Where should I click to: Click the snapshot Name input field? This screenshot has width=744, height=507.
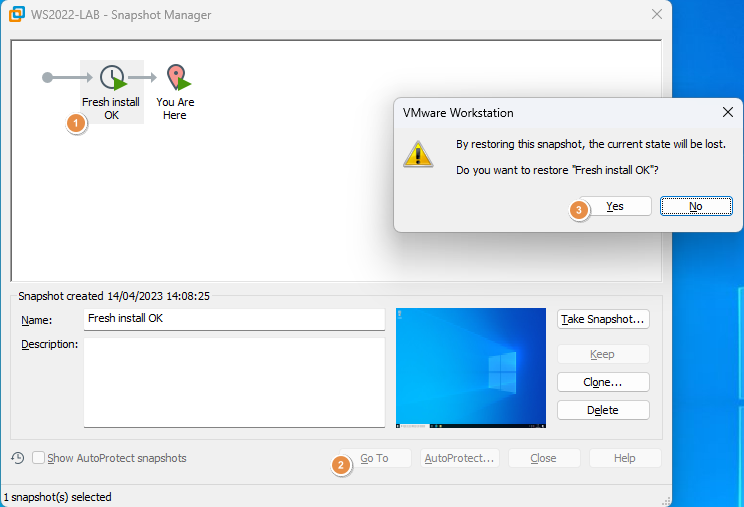click(x=234, y=319)
